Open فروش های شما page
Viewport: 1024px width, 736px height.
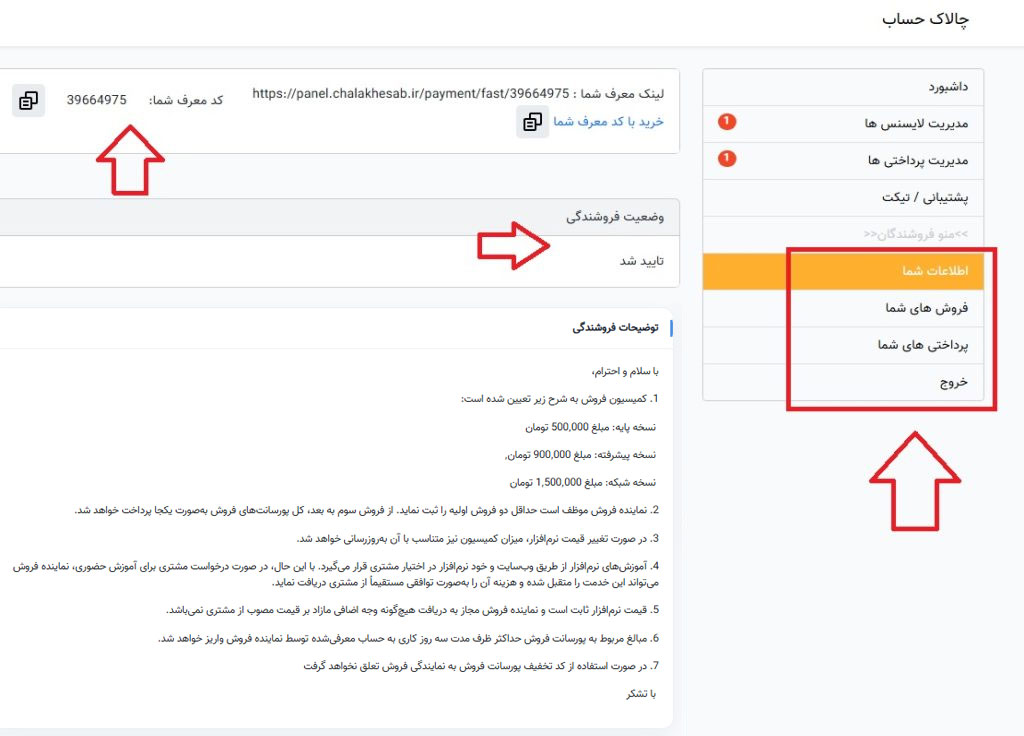(843, 308)
